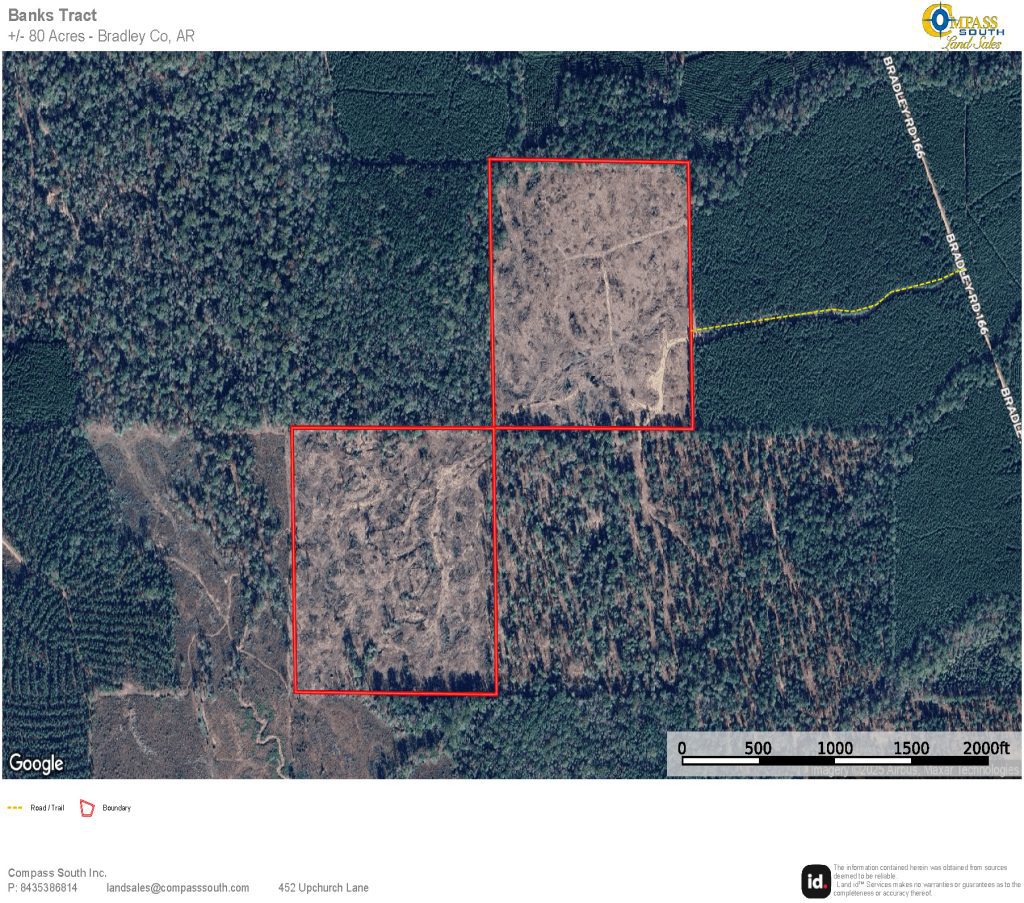
Task: Click the red Boundary legend symbol
Action: click(x=86, y=807)
